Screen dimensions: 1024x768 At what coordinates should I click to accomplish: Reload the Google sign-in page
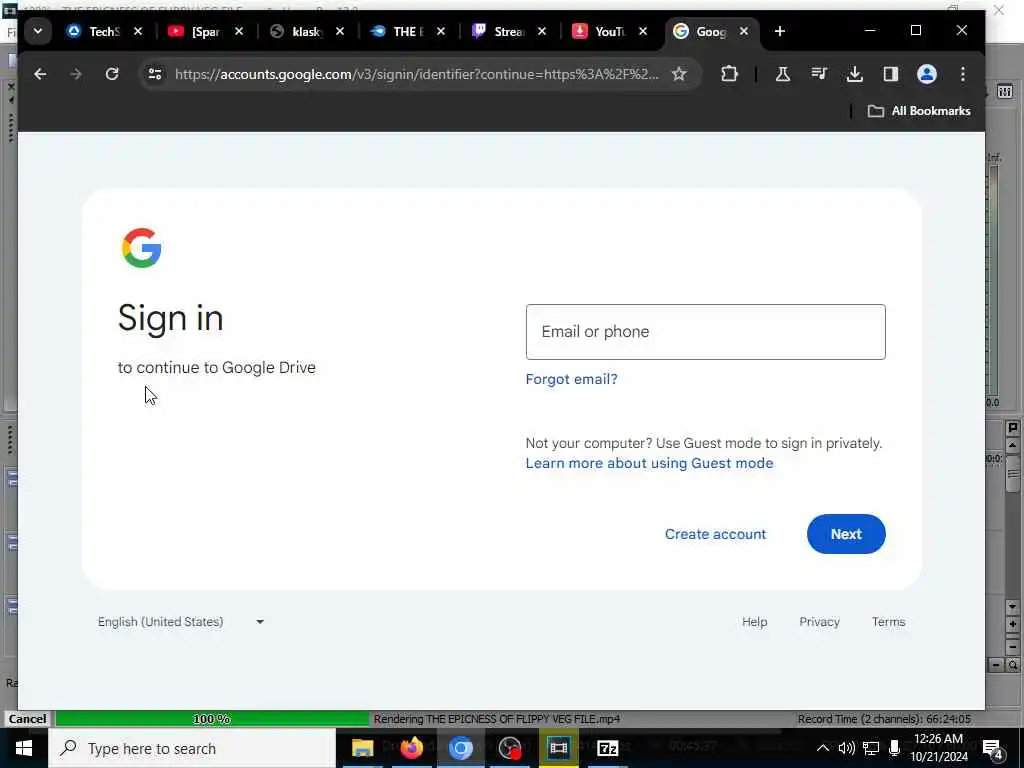112,74
